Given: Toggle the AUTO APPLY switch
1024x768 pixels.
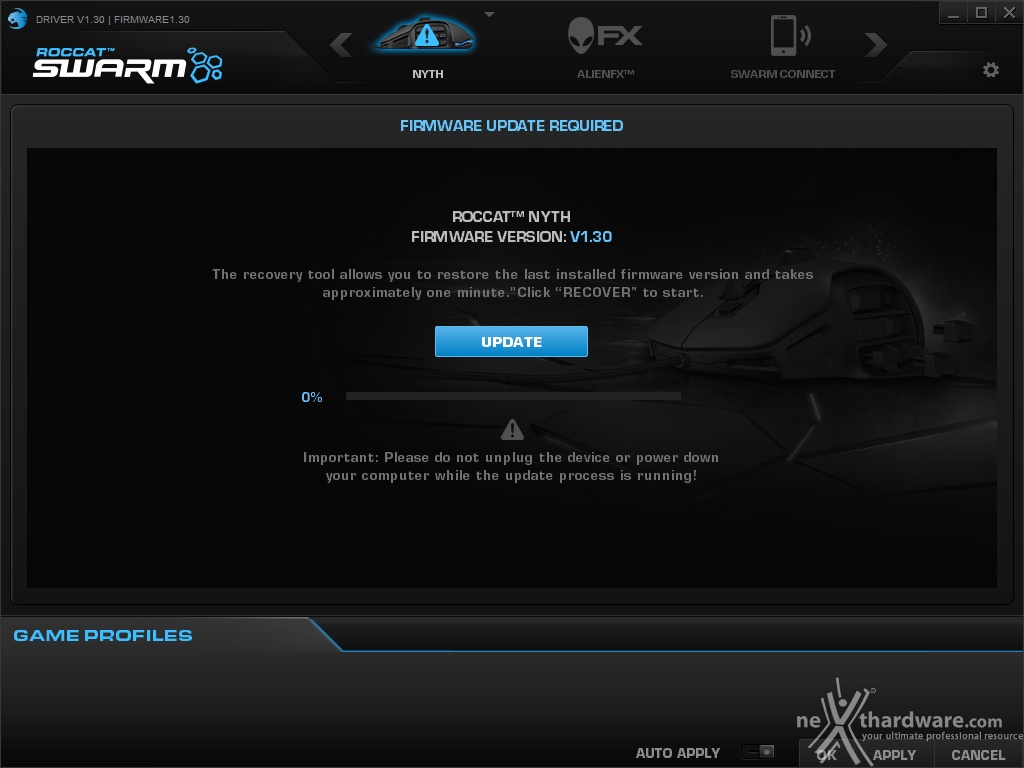Looking at the screenshot, I should point(758,752).
